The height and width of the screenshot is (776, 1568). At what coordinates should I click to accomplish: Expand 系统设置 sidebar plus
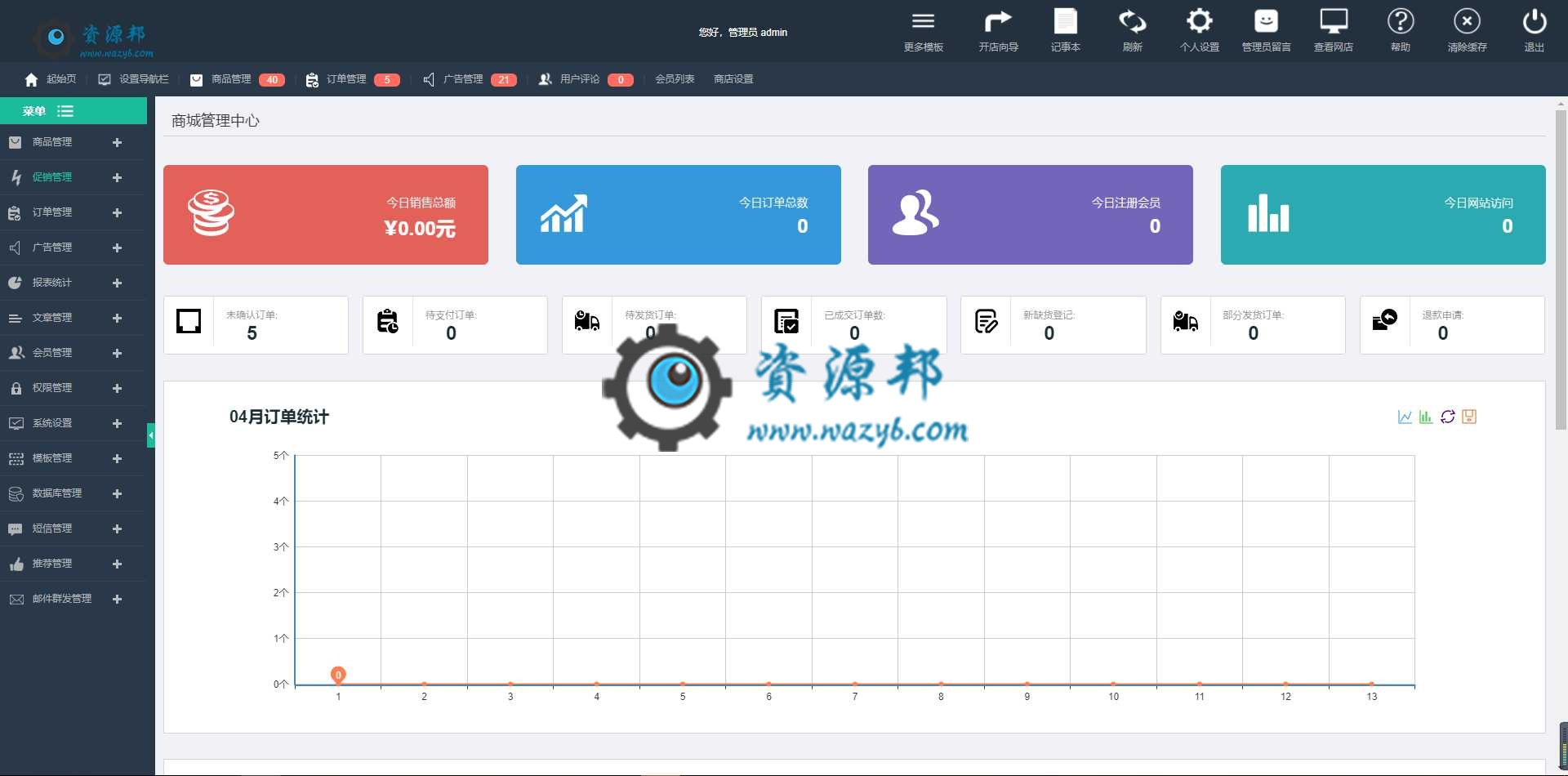[x=117, y=423]
